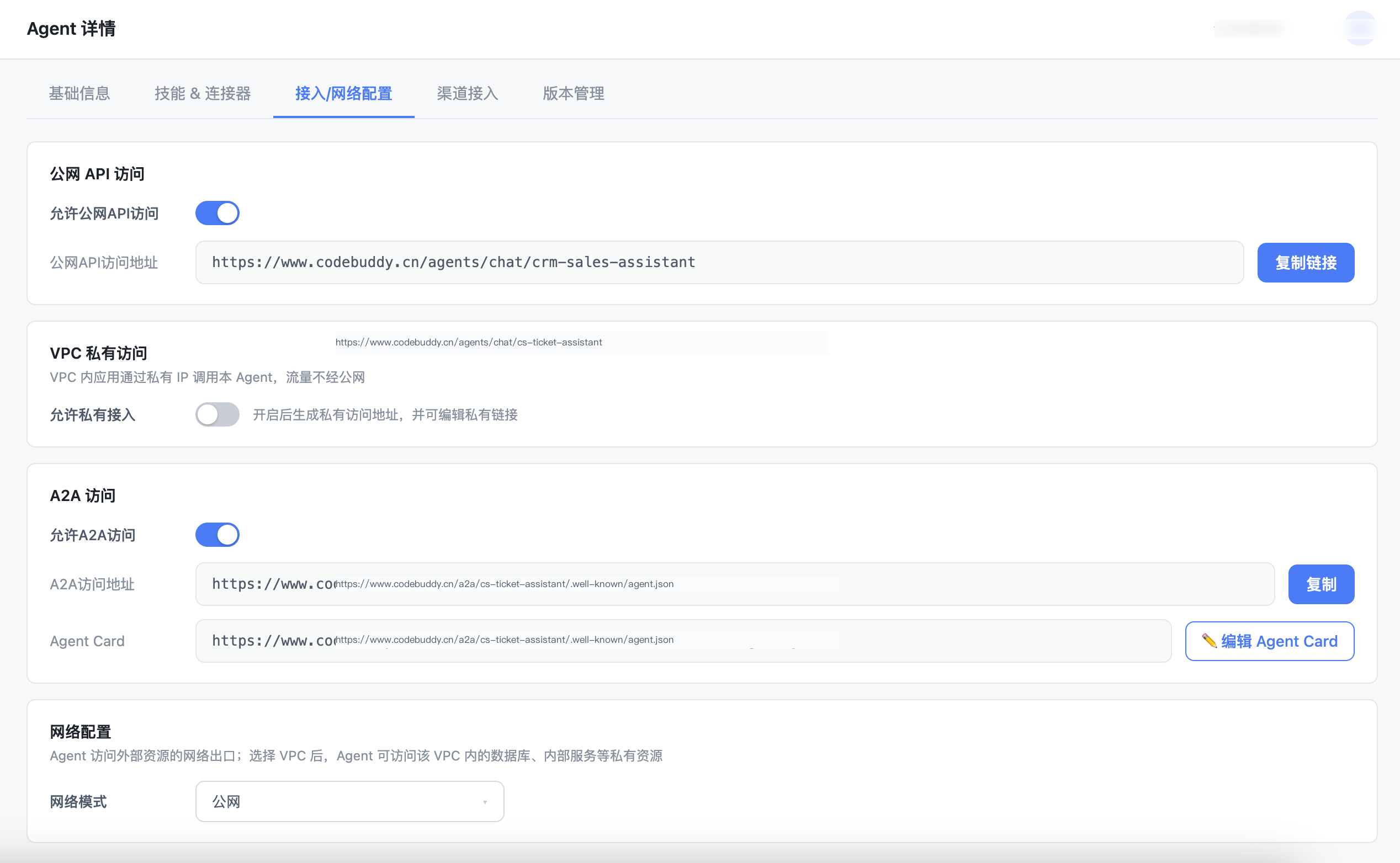Screen dimensions: 1400x863
Task: Focus the 公网API访问地址 URL field
Action: coord(719,263)
